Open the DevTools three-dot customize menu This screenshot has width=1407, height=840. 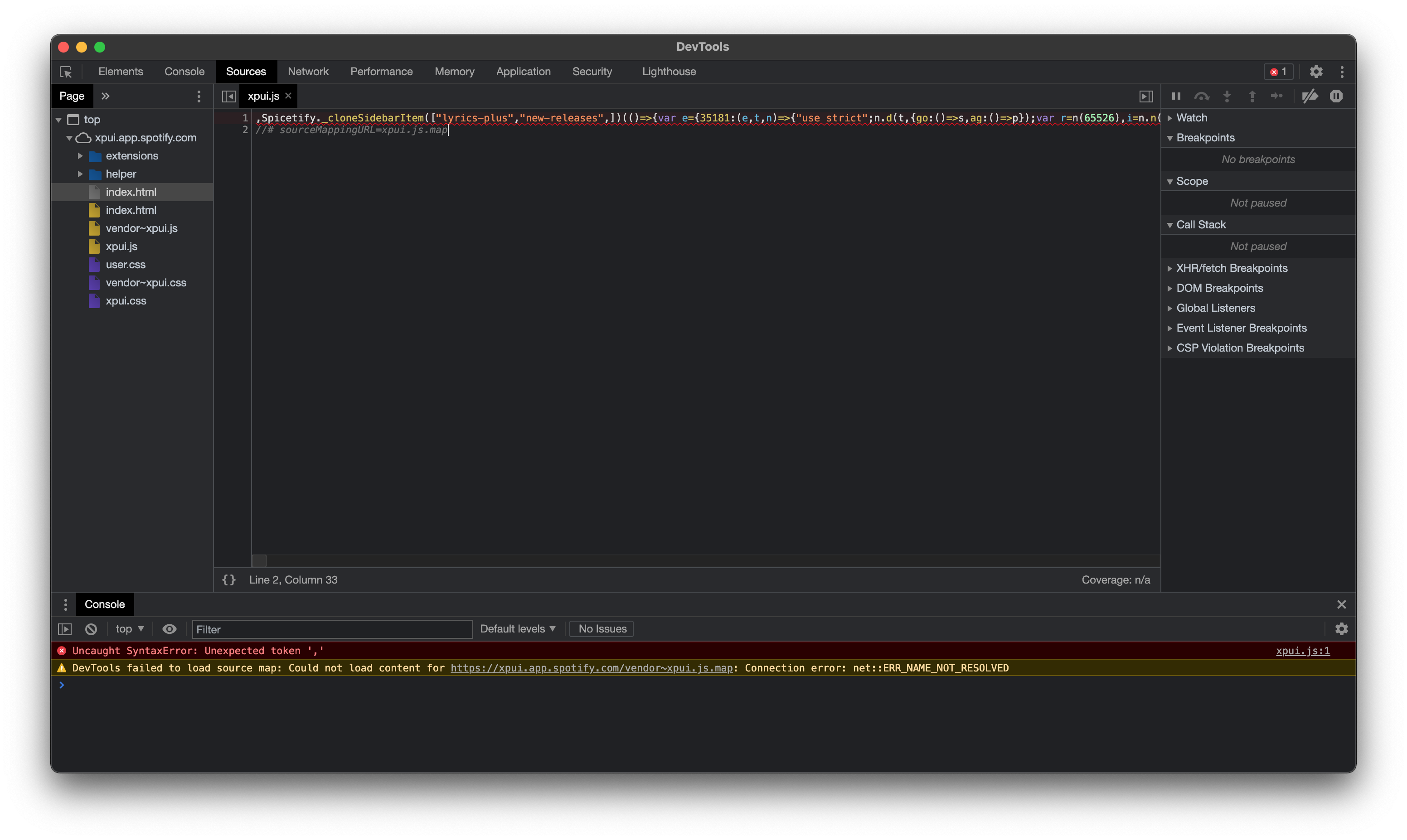(1342, 72)
